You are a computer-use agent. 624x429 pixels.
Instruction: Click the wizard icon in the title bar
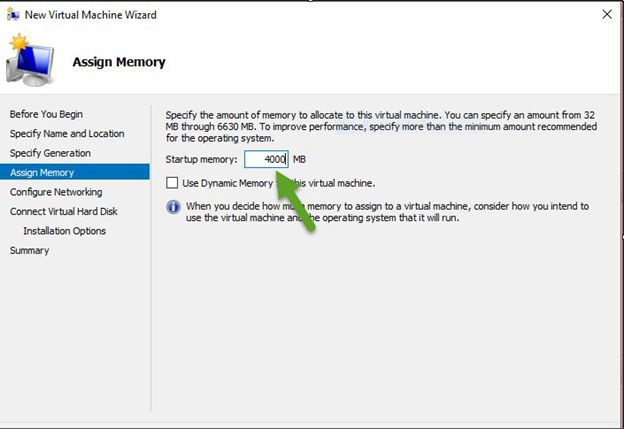[x=14, y=15]
